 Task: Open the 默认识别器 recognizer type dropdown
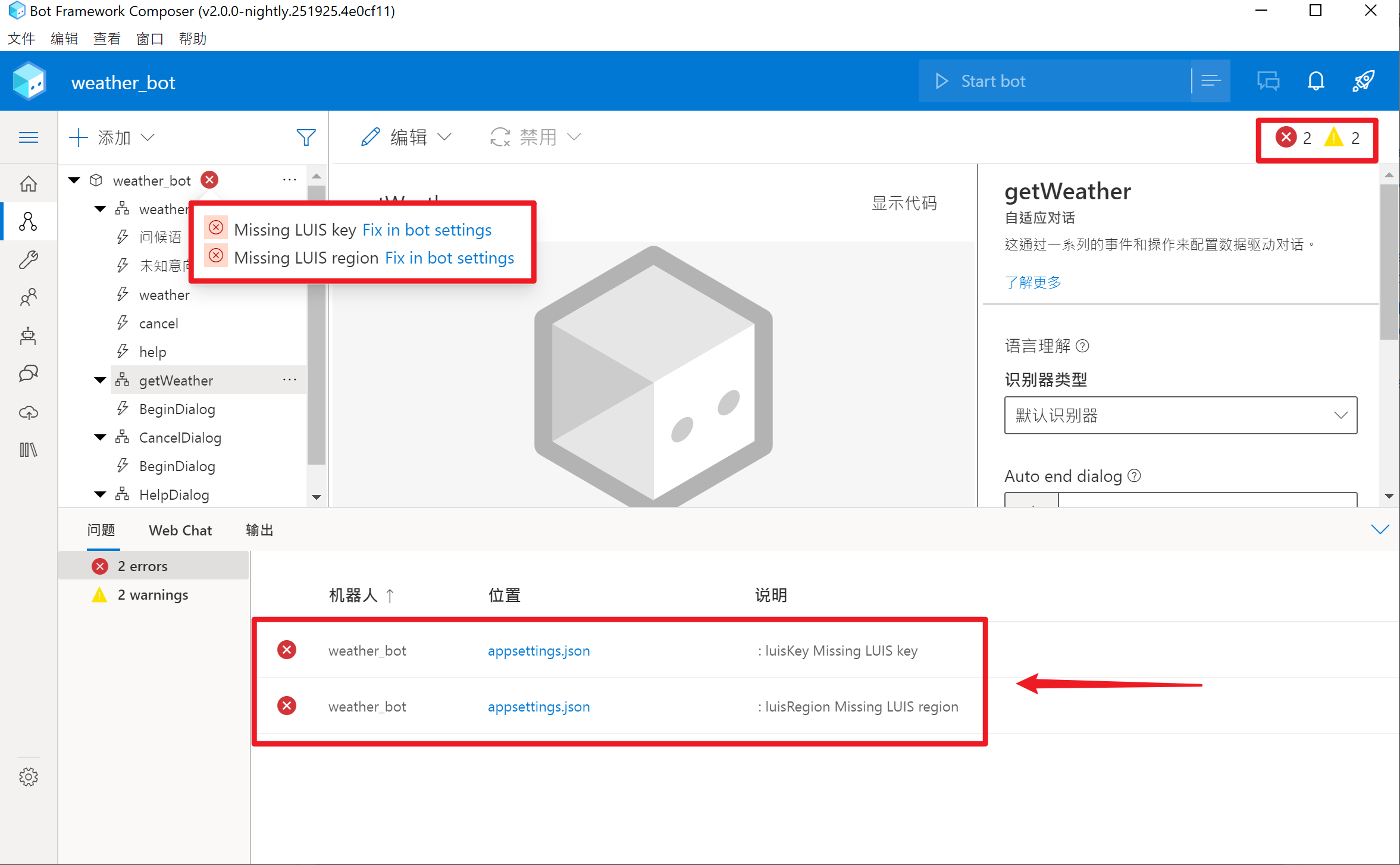pyautogui.click(x=1180, y=415)
